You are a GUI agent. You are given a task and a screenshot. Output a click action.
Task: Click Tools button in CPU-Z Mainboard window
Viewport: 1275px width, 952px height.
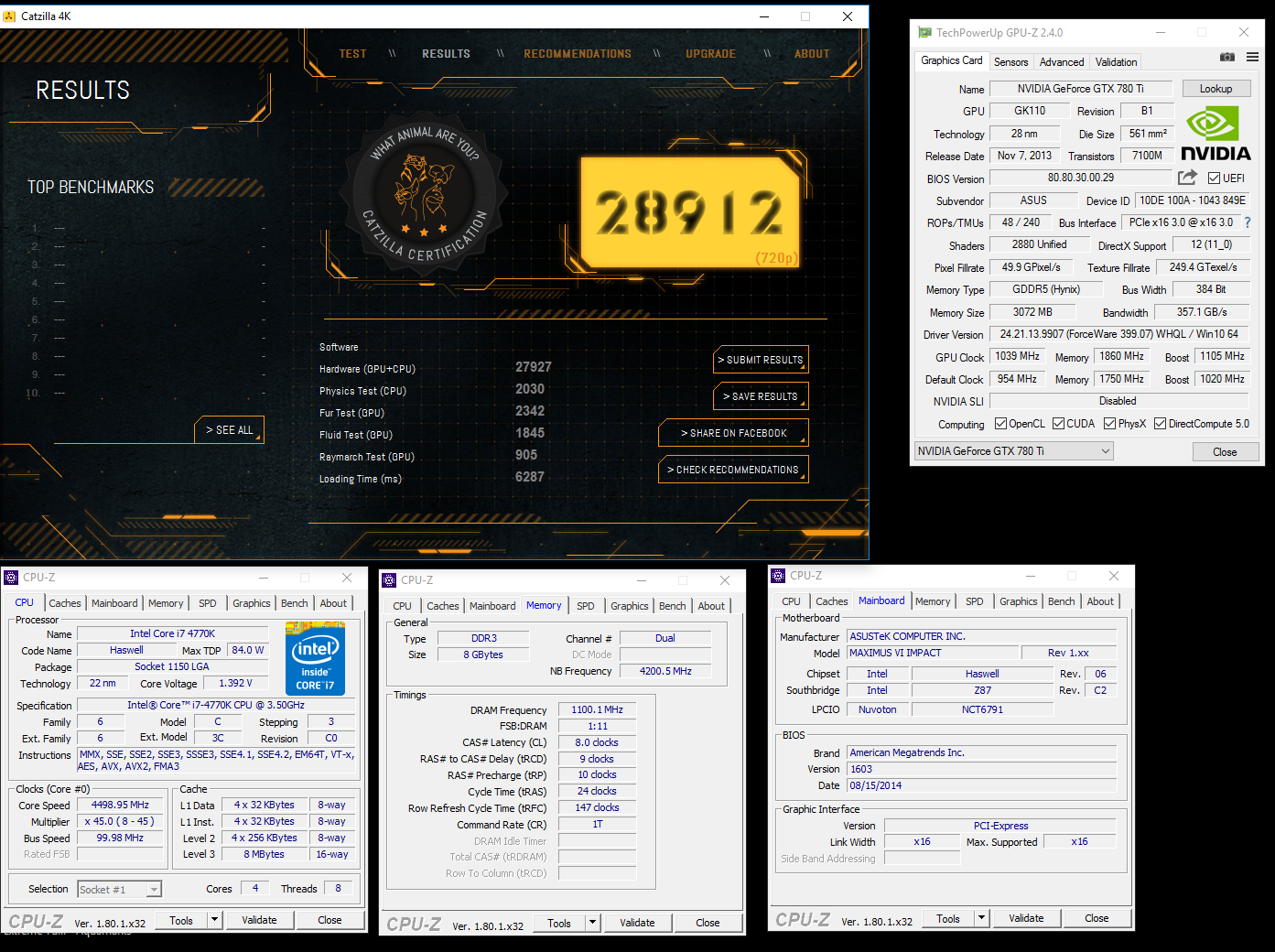click(x=948, y=918)
